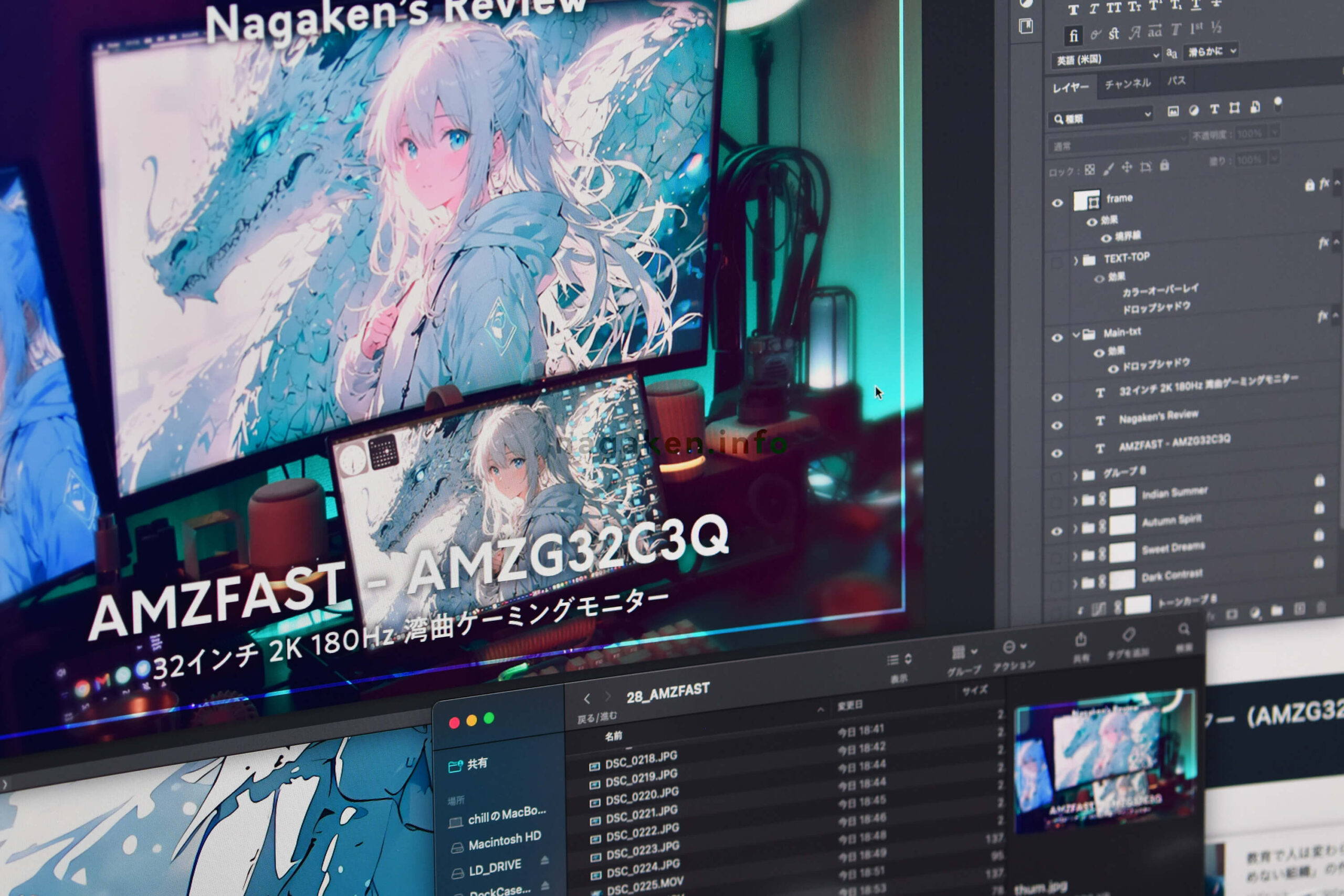Add layer mask icon at panel bottom
1344x896 pixels.
(1232, 614)
